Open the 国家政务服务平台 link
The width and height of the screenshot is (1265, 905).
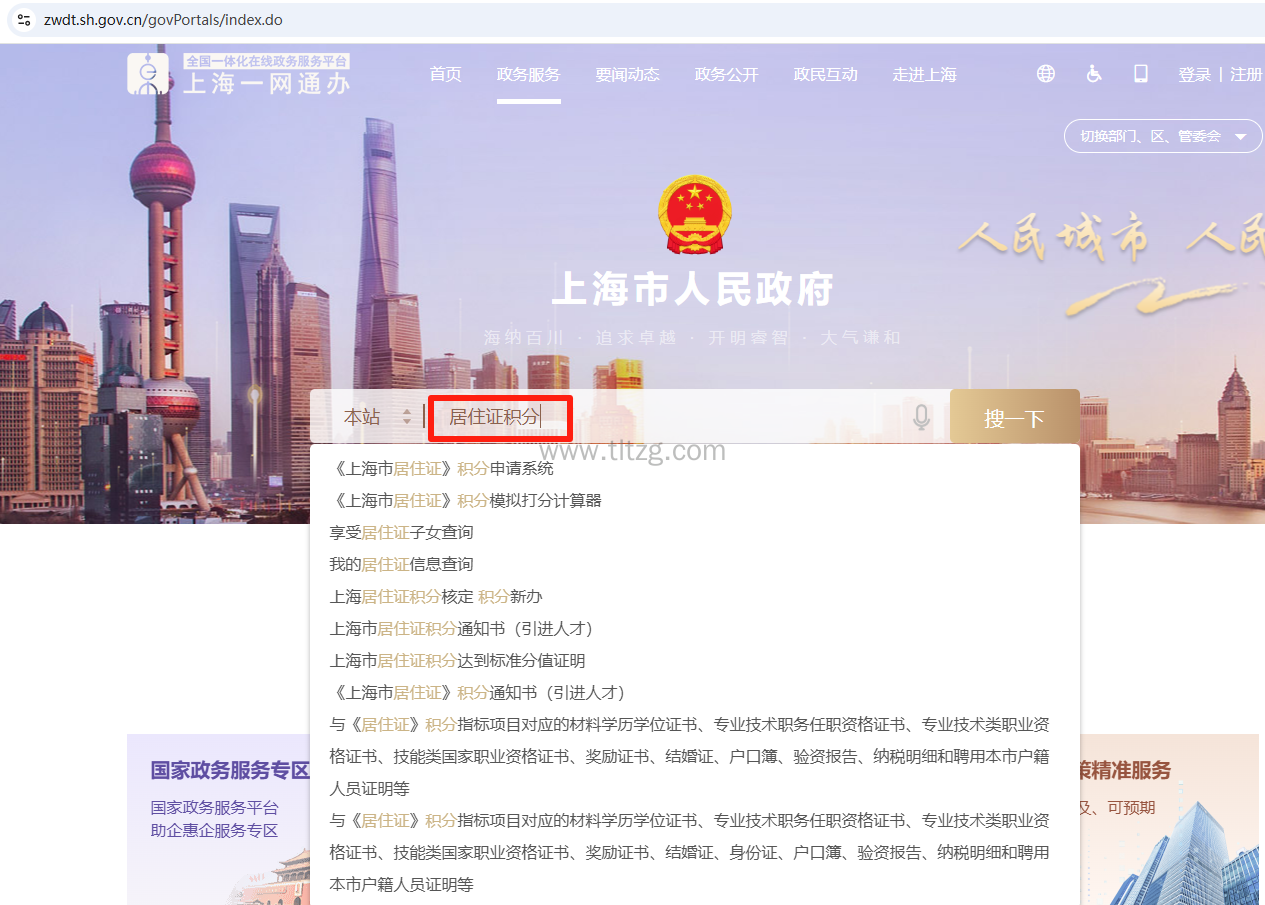click(214, 808)
